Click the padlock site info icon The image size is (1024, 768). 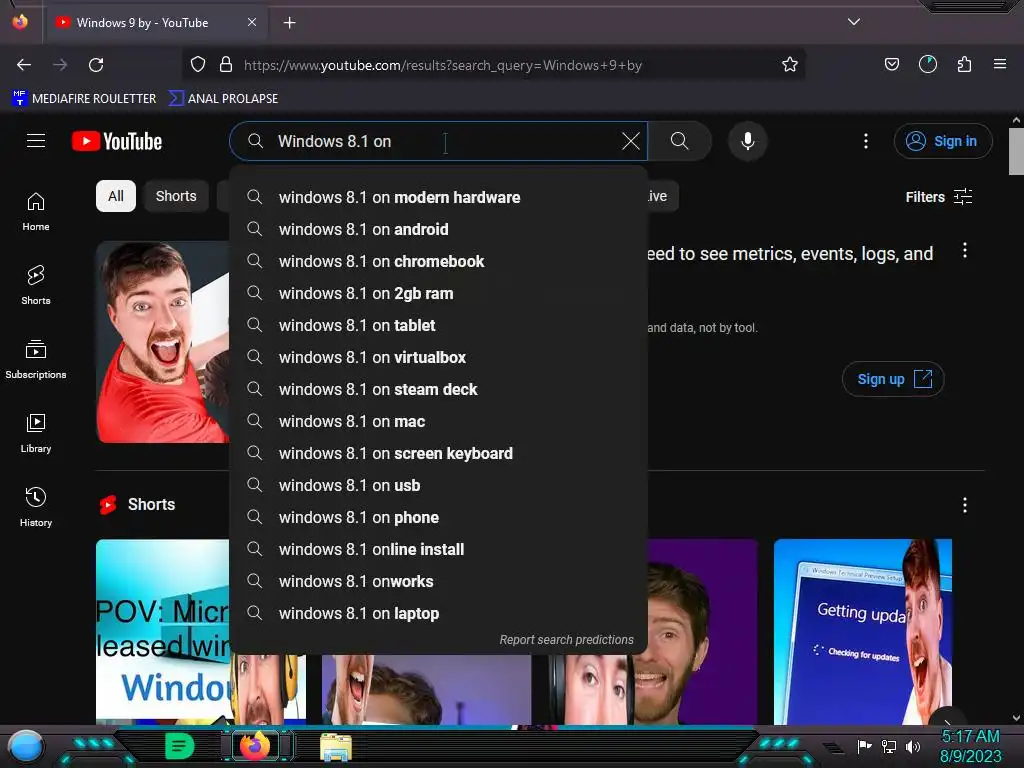[x=226, y=64]
